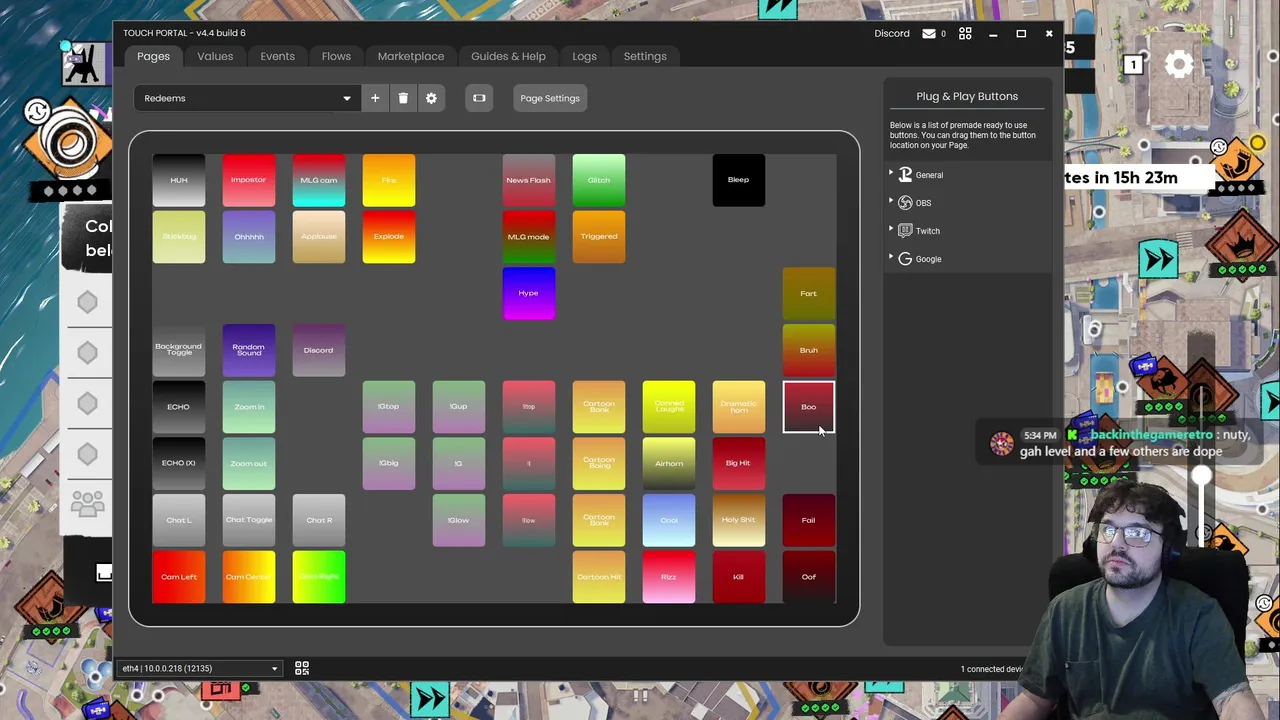The image size is (1280, 720).
Task: Select the Holy Shit tile
Action: [739, 520]
